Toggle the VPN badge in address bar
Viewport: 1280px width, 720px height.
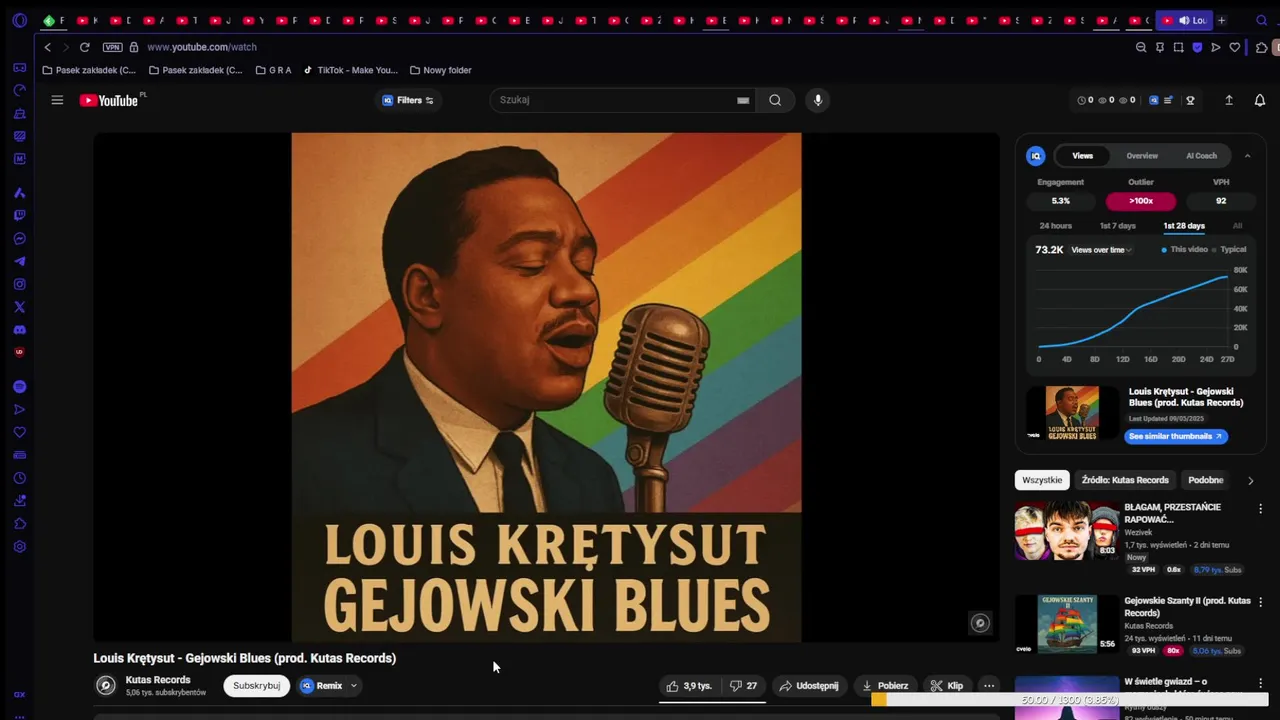(x=112, y=47)
